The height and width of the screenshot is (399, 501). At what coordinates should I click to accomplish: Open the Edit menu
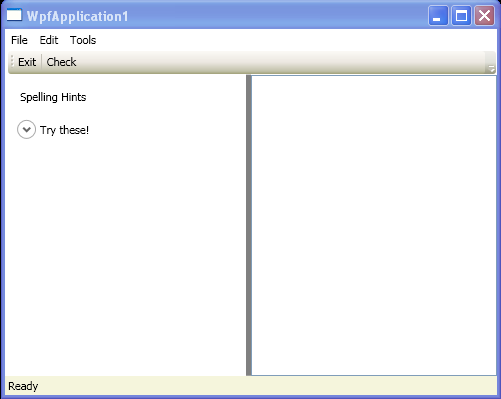[x=49, y=40]
